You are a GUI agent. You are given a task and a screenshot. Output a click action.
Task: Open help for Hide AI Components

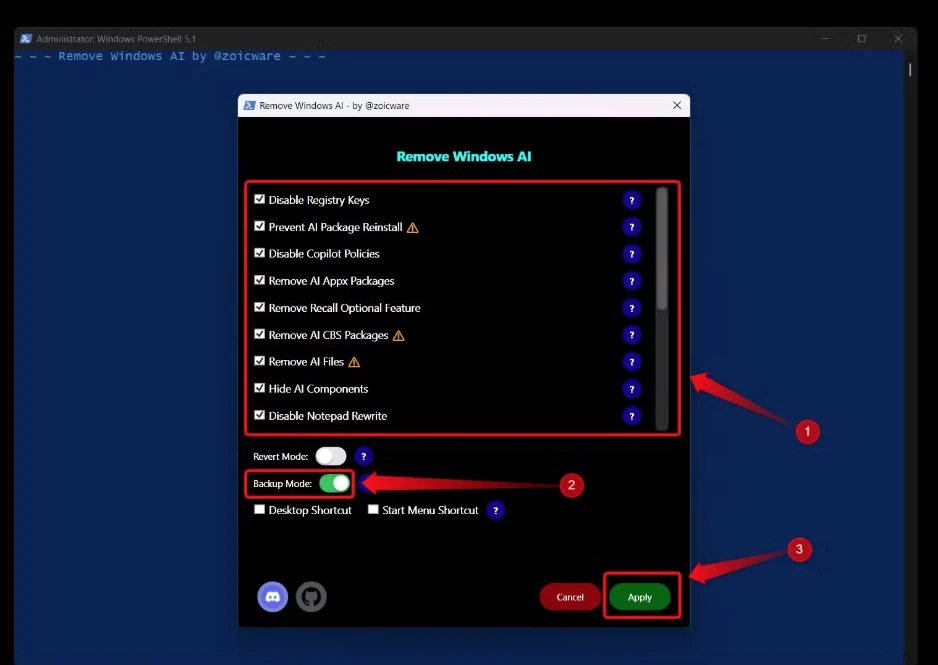pyautogui.click(x=632, y=389)
